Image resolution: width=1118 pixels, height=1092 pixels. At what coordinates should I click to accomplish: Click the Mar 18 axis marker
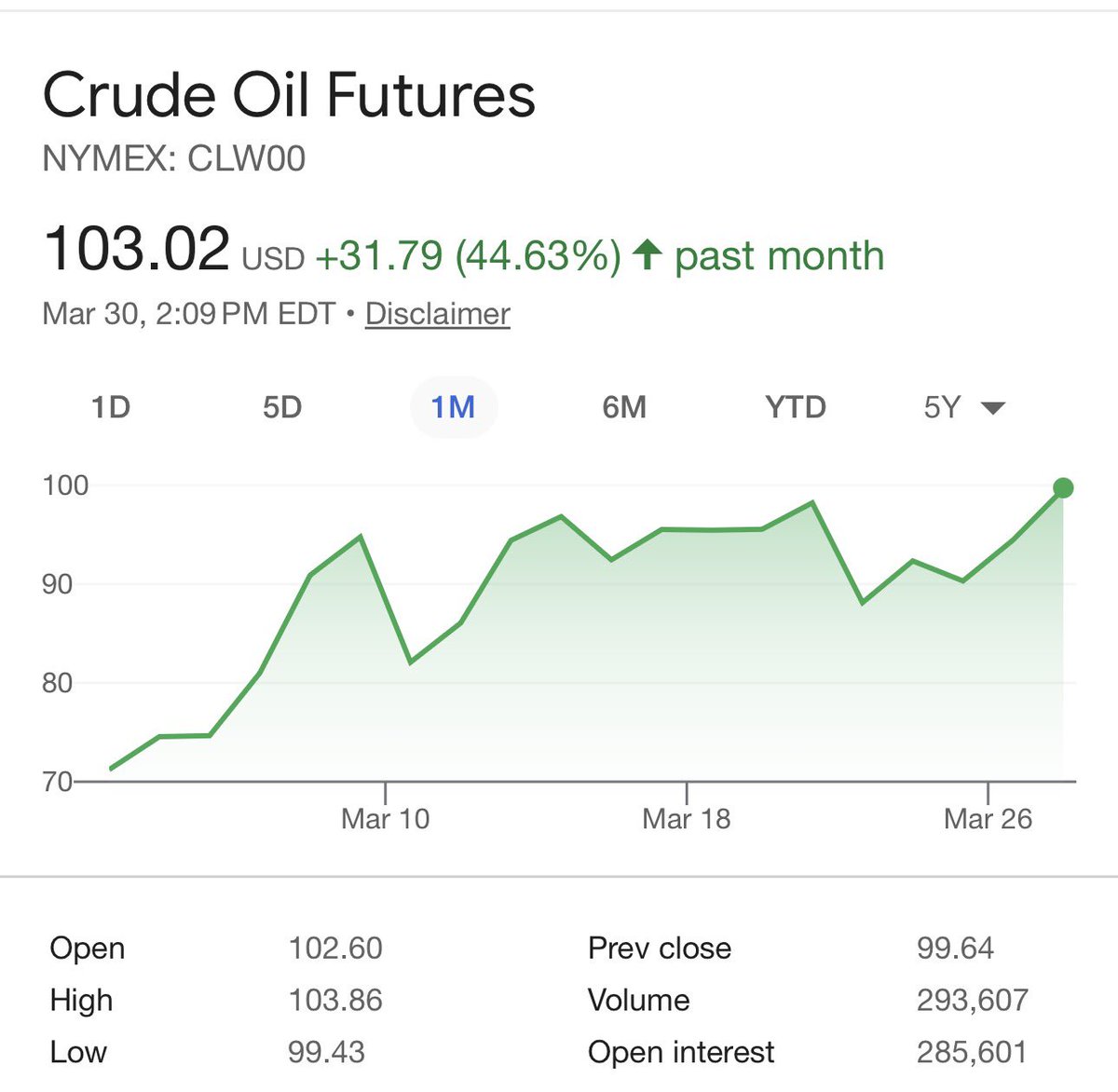pyautogui.click(x=687, y=819)
